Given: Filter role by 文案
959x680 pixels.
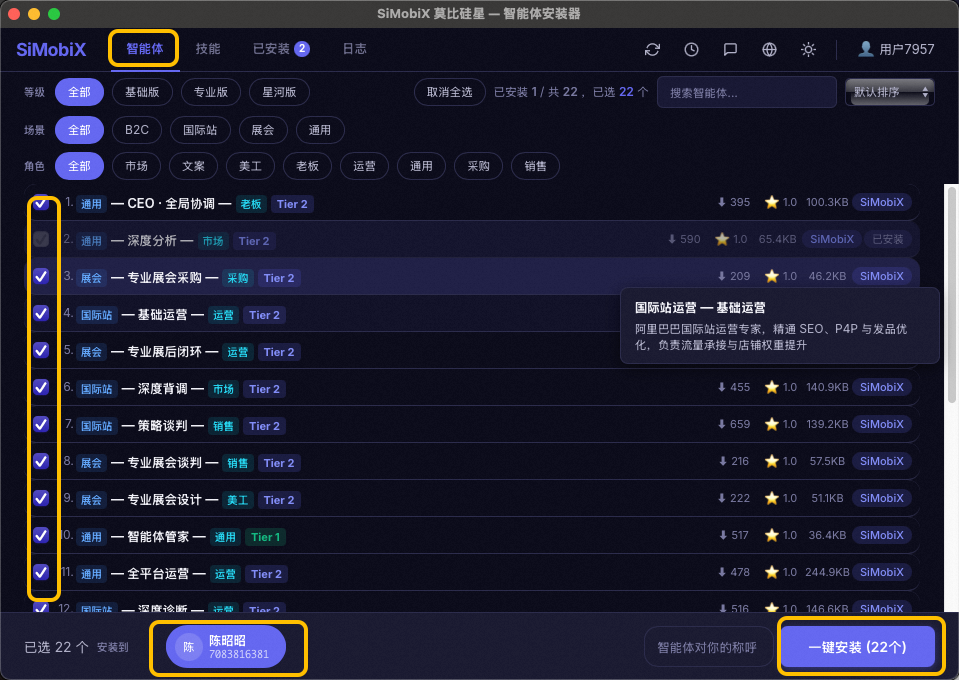Looking at the screenshot, I should (193, 166).
